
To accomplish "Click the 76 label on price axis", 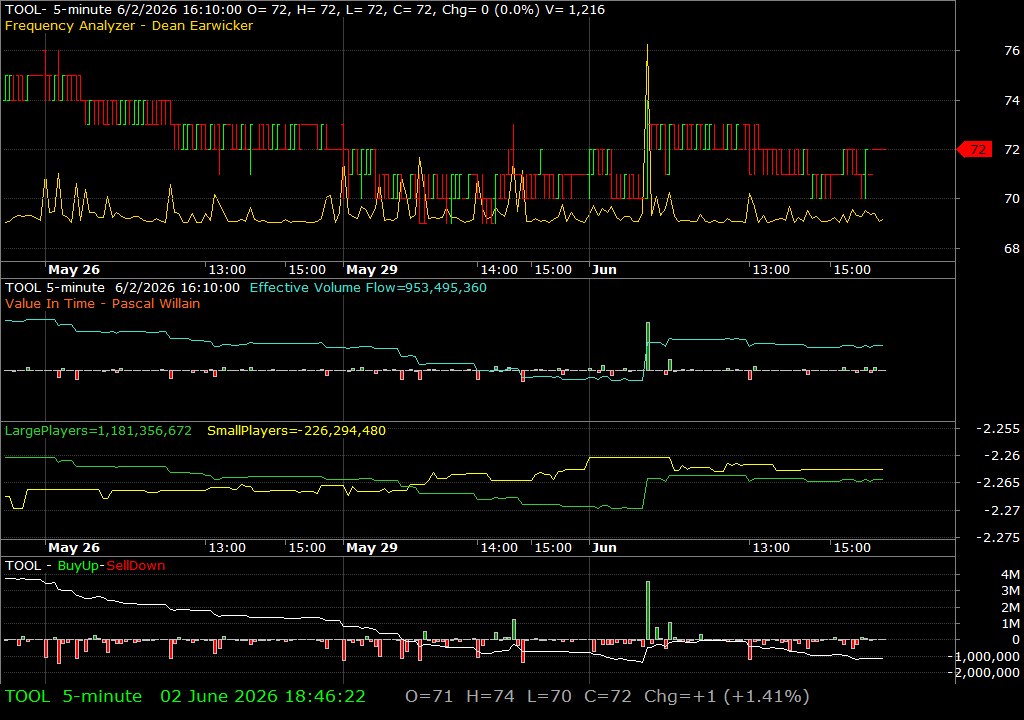I will click(x=1012, y=50).
